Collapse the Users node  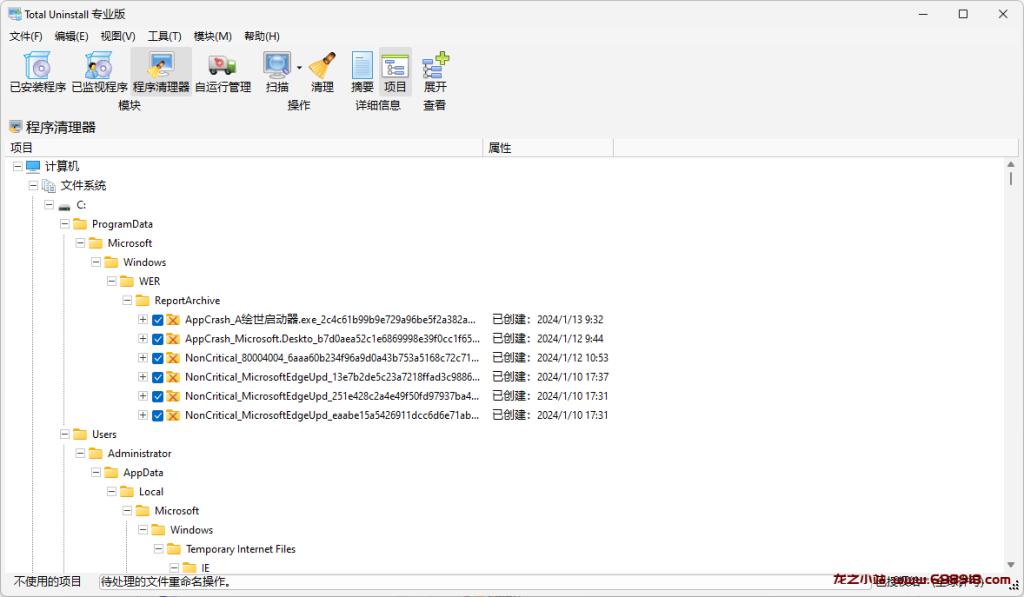[x=65, y=434]
